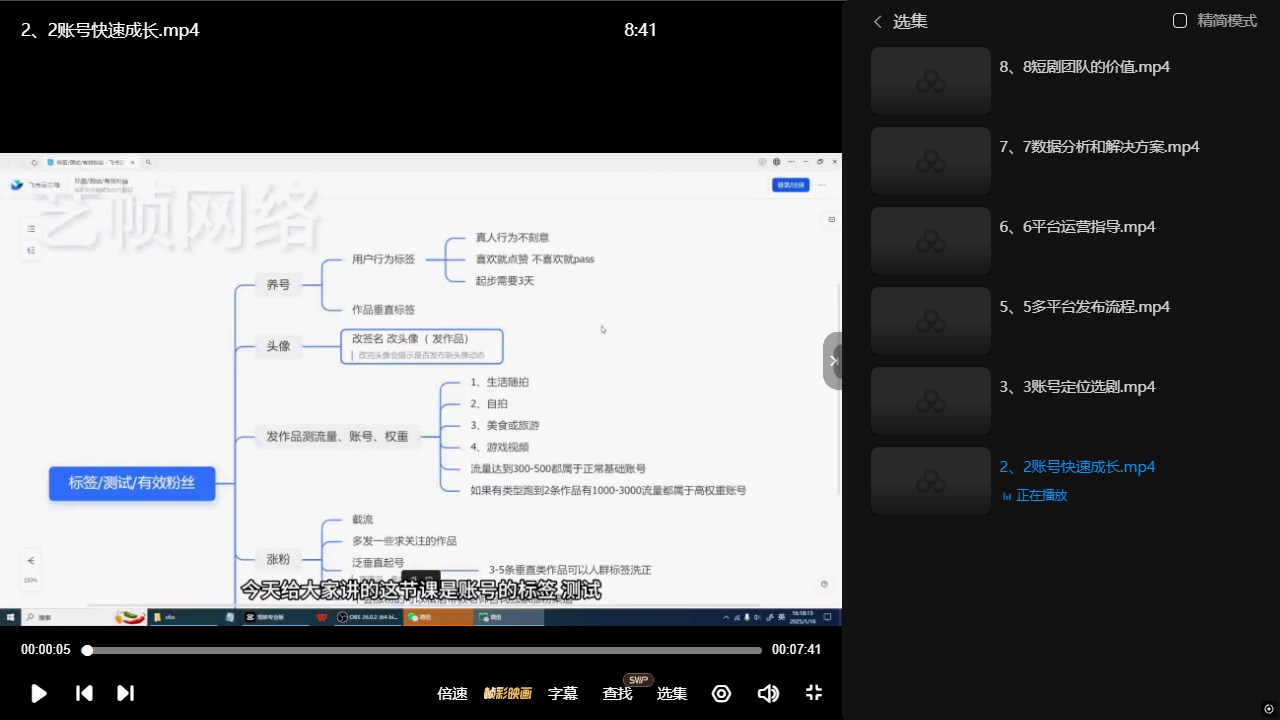
Task: Click the back arrow beside 选集
Action: click(878, 22)
